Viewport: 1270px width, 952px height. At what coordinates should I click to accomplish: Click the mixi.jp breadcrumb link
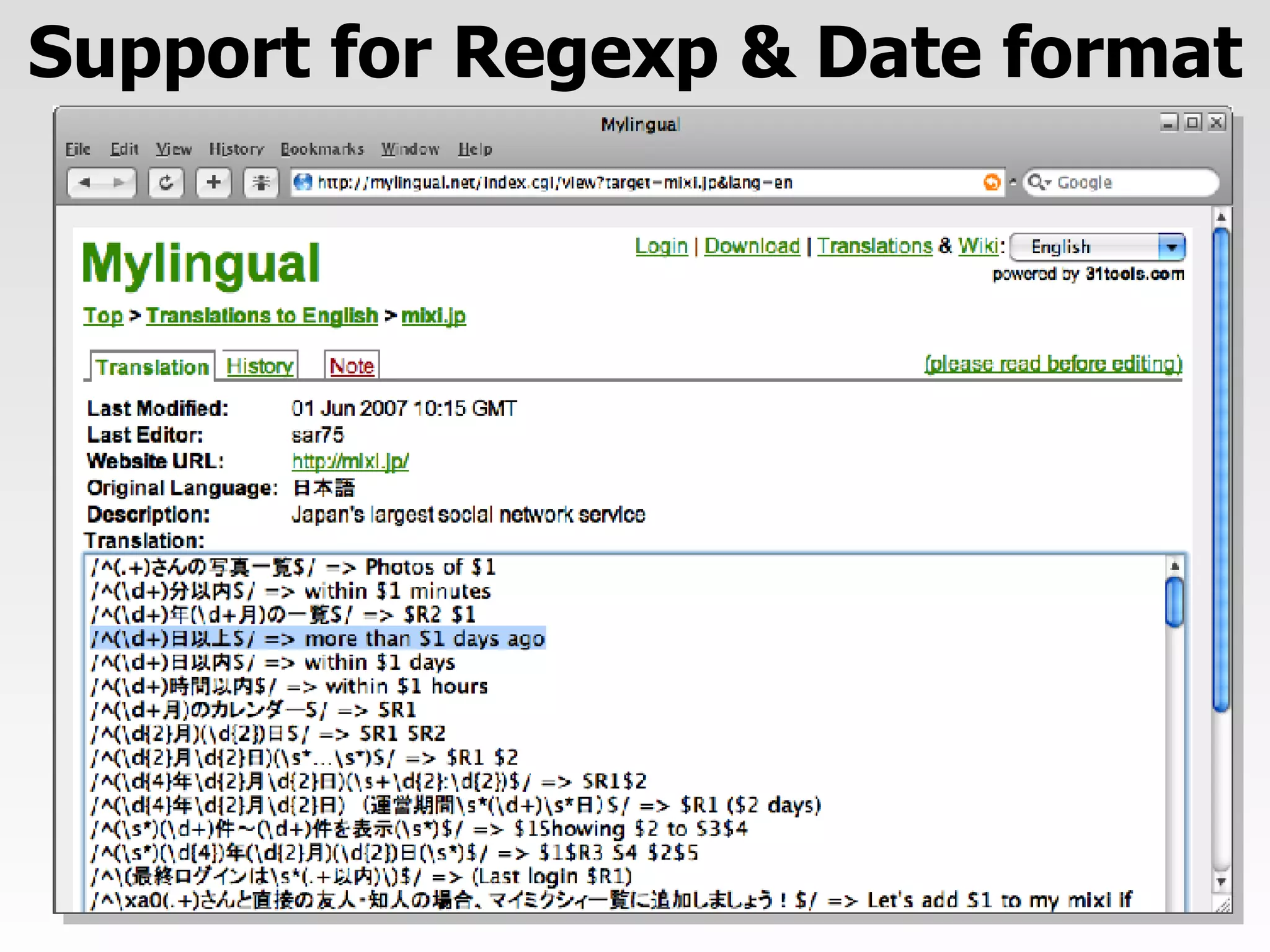click(433, 315)
